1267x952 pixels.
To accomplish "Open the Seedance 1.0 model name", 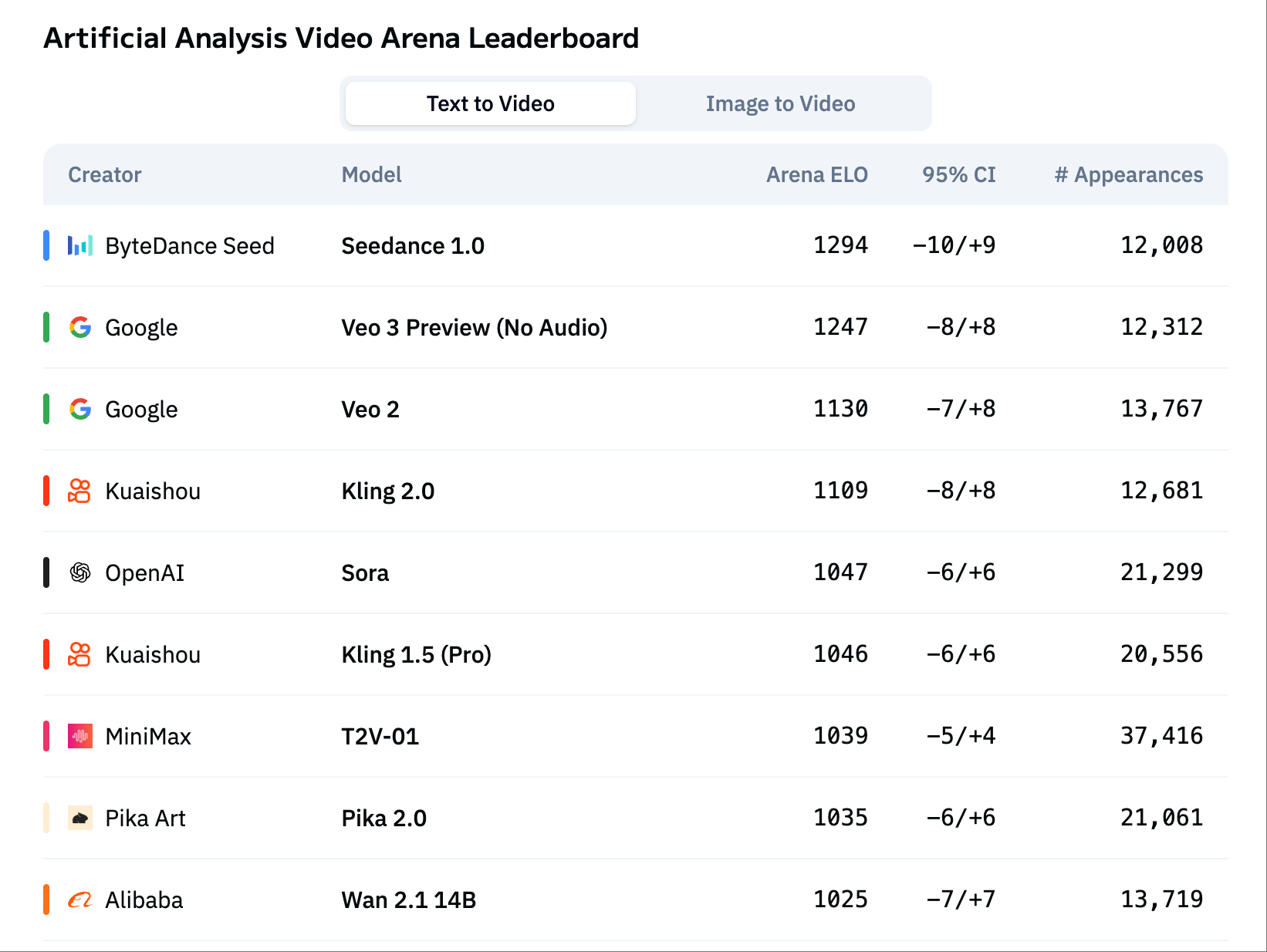I will pyautogui.click(x=413, y=245).
